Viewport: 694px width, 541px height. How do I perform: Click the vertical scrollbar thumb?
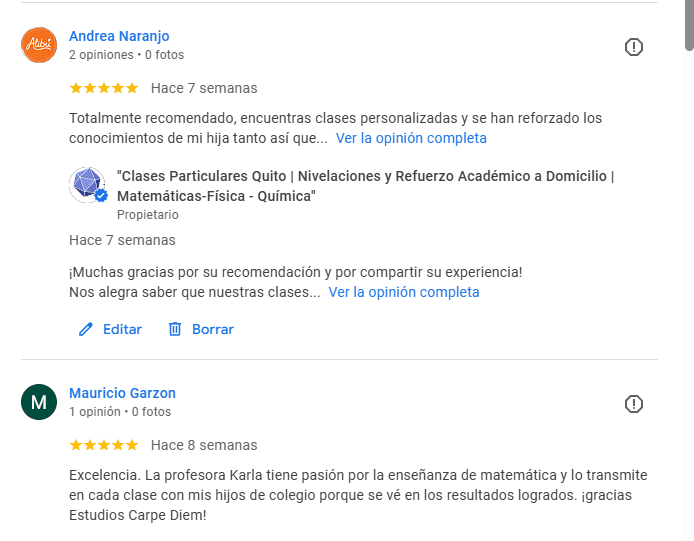click(689, 25)
